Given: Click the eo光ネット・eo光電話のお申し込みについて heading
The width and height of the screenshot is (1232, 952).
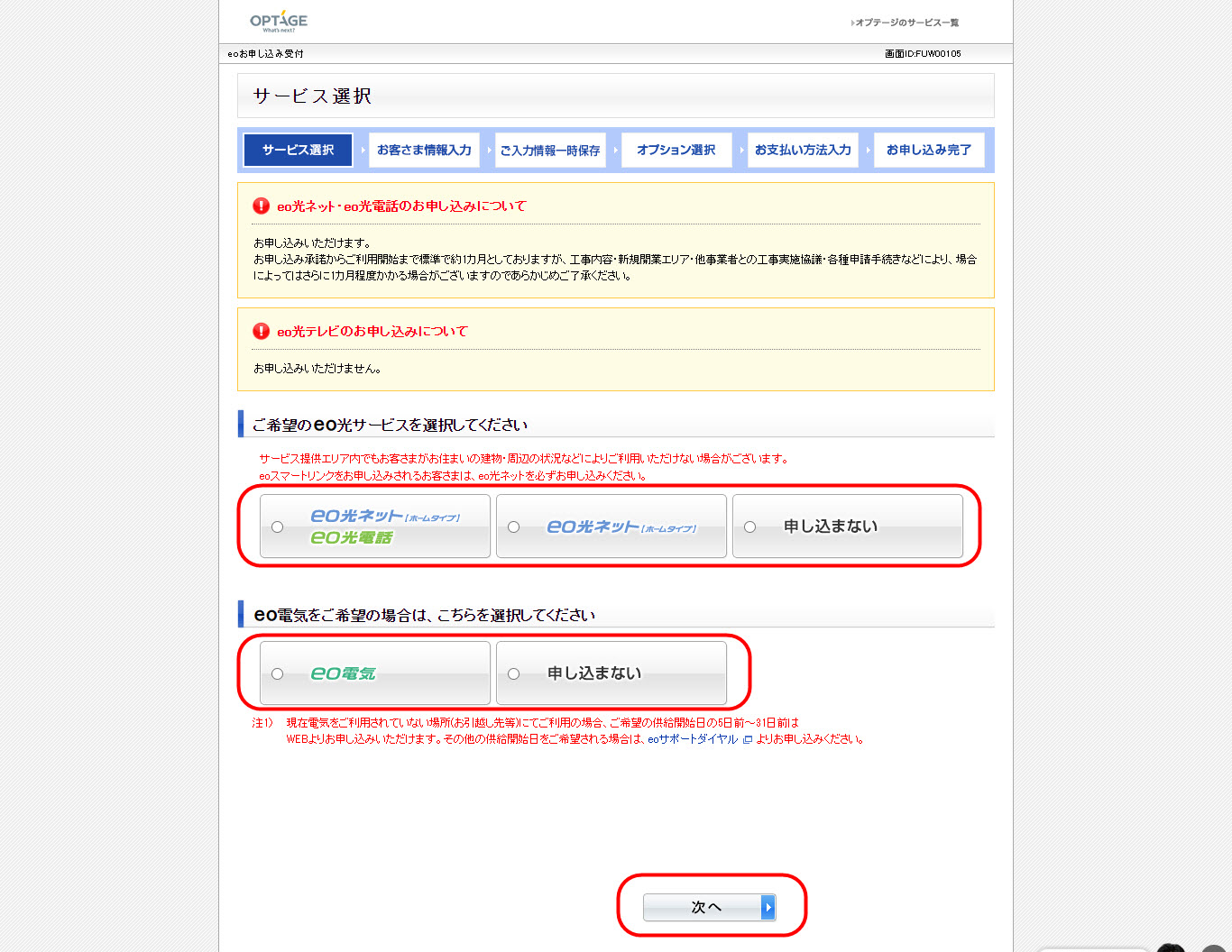Looking at the screenshot, I should 401,206.
